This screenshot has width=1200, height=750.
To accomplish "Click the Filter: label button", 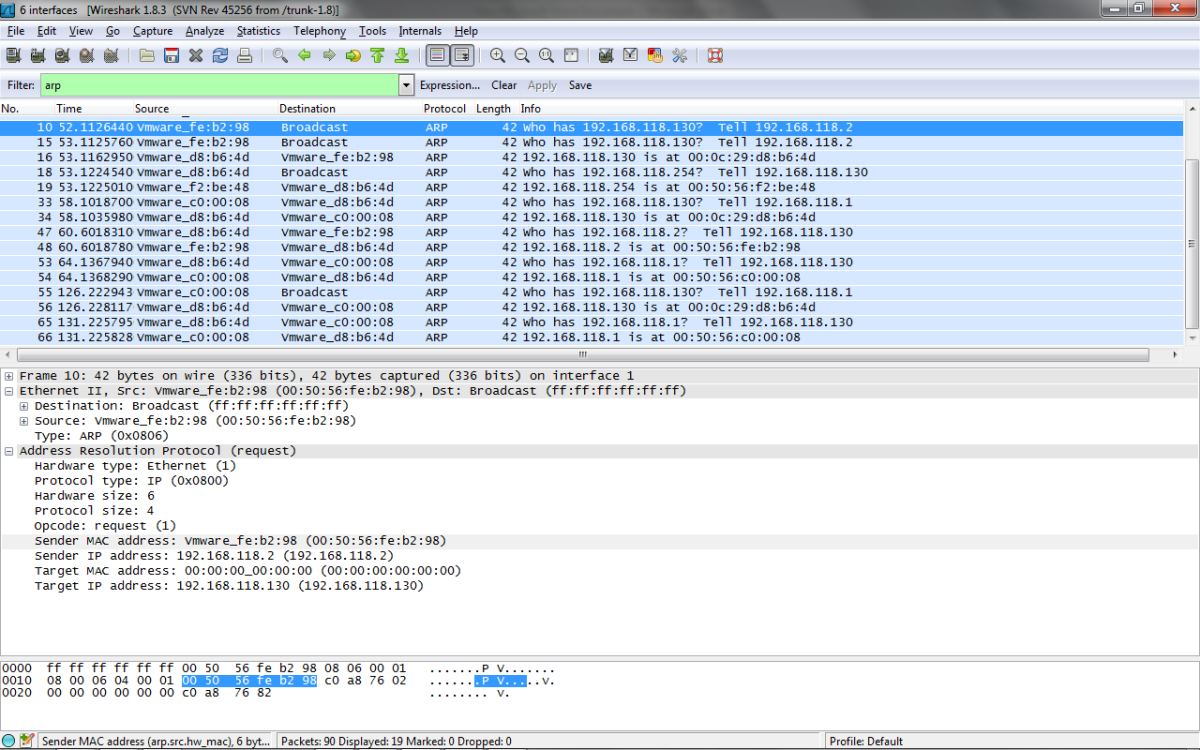I will point(21,86).
